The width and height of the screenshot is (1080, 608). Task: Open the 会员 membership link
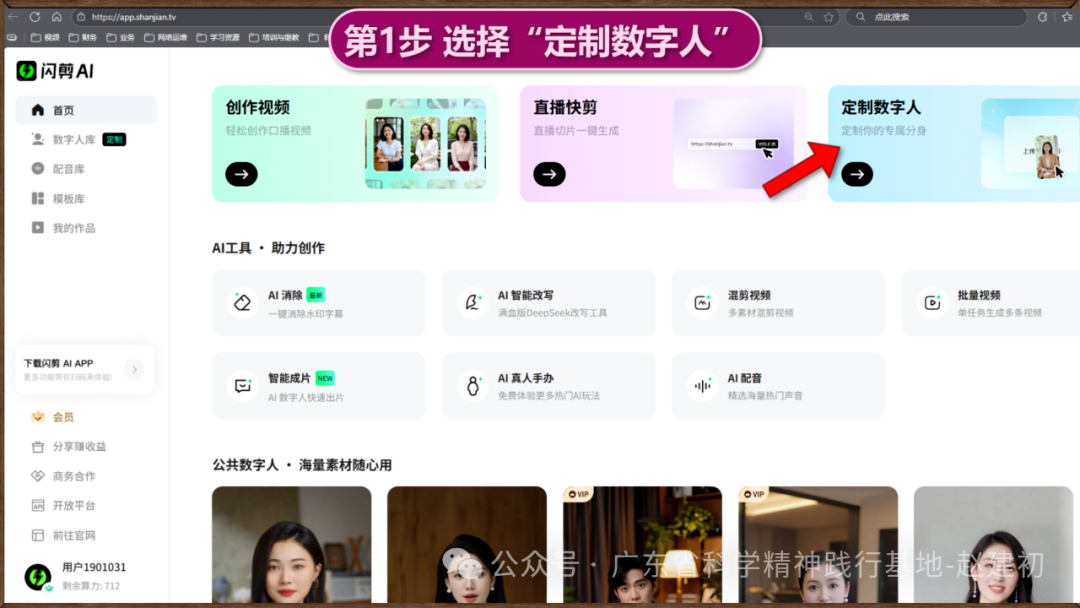point(62,417)
